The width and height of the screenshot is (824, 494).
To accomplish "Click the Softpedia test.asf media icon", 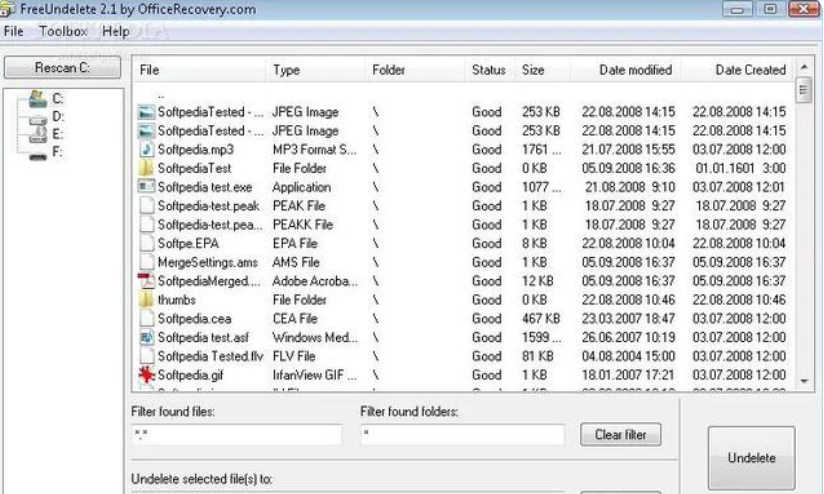I will [x=147, y=337].
